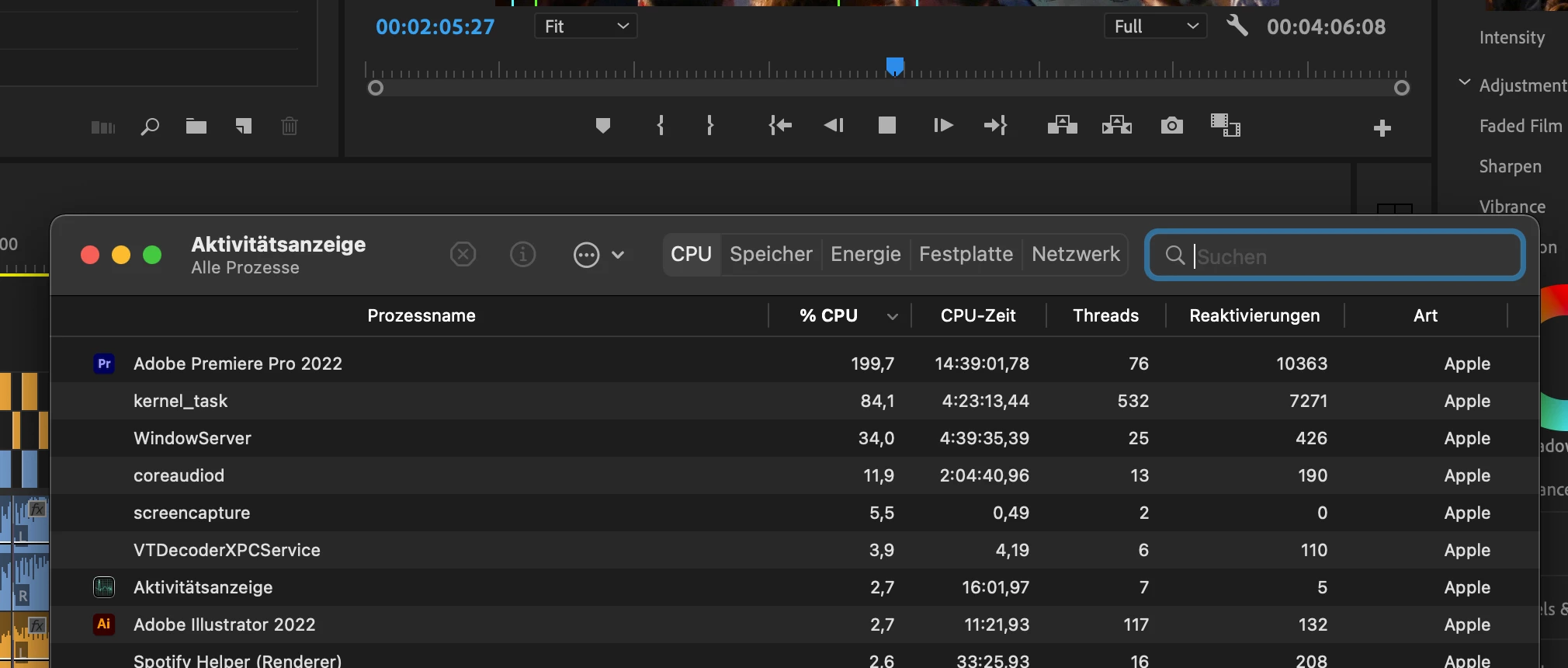Switch to the Energie tab
The image size is (1568, 668).
coord(866,254)
